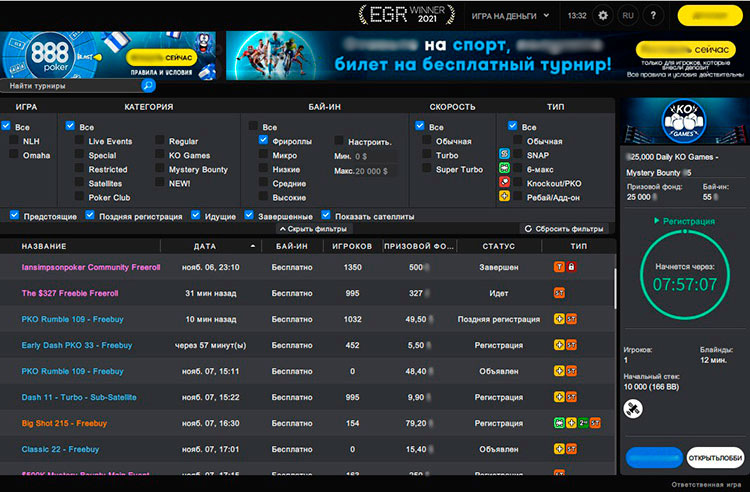Click the Дата column sort arrow
Viewport: 750px width, 492px height.
click(253, 246)
